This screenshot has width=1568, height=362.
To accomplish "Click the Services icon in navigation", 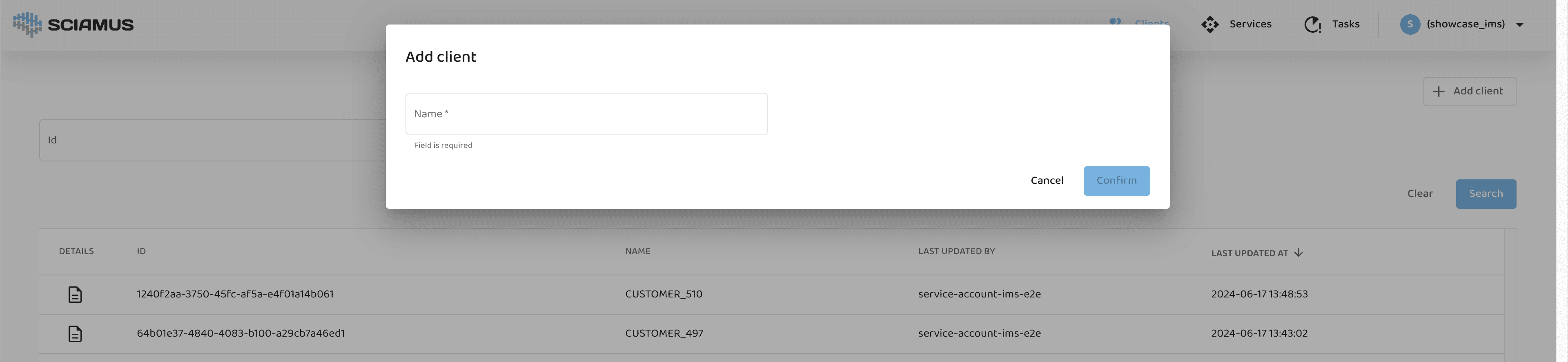I will click(x=1209, y=25).
